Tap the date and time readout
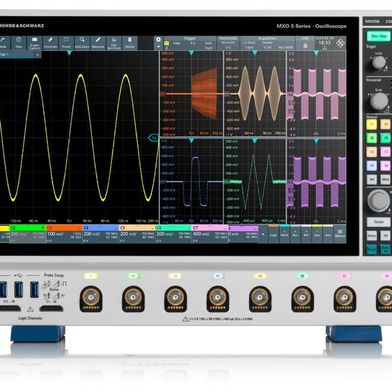 tap(324, 41)
